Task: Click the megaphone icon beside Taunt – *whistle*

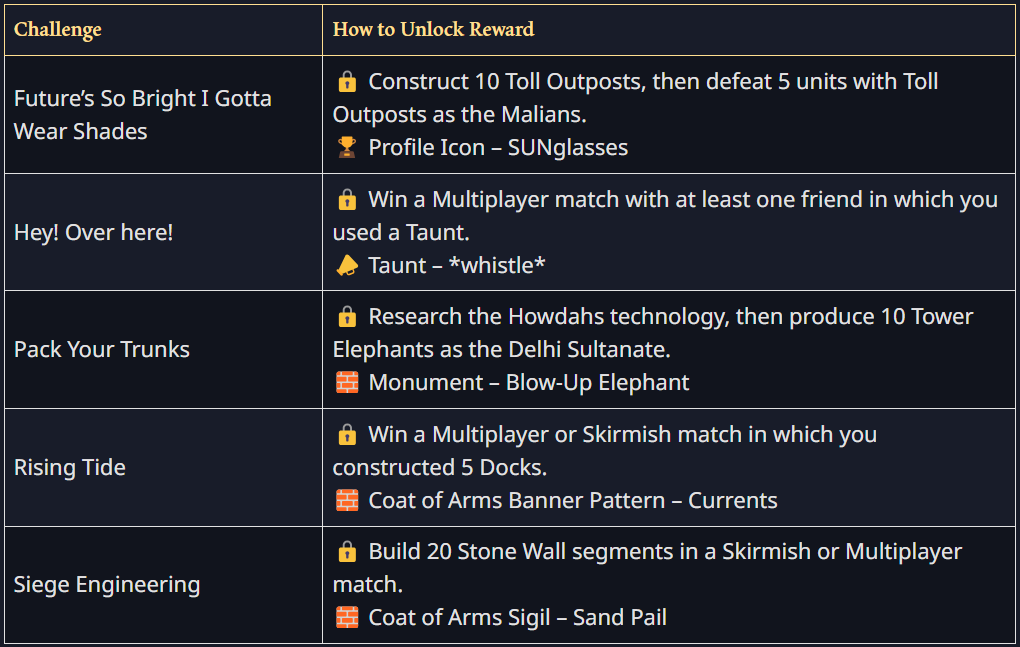Action: (x=347, y=266)
